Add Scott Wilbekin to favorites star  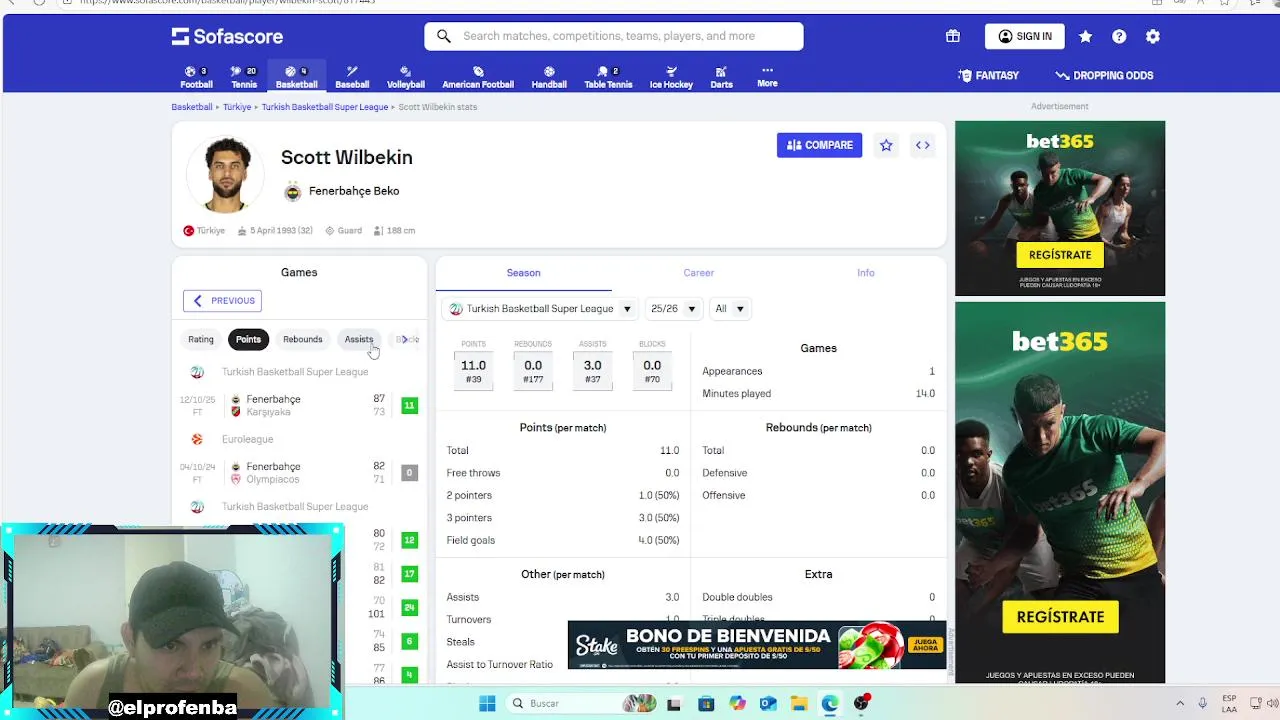point(886,145)
